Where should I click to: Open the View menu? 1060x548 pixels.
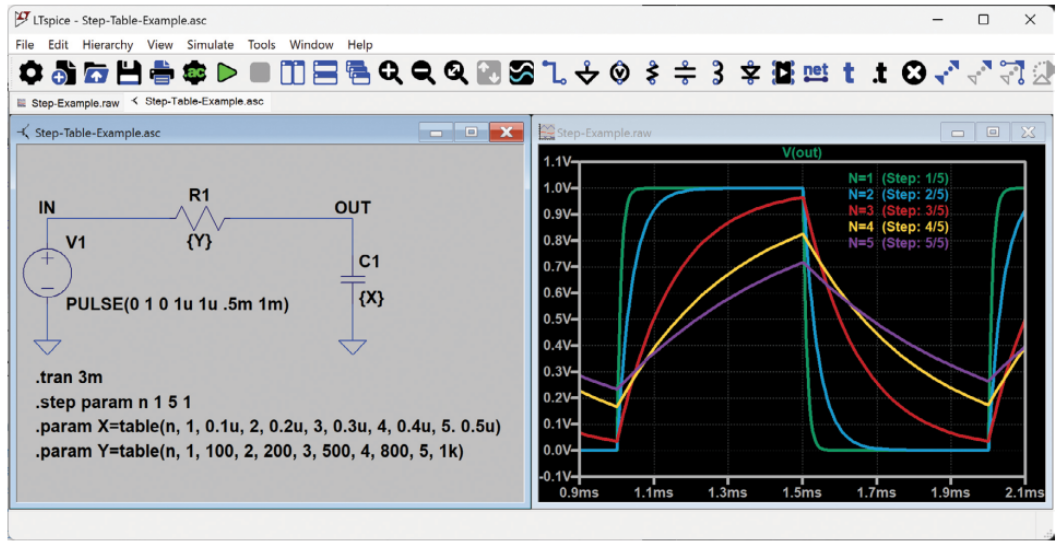(160, 45)
